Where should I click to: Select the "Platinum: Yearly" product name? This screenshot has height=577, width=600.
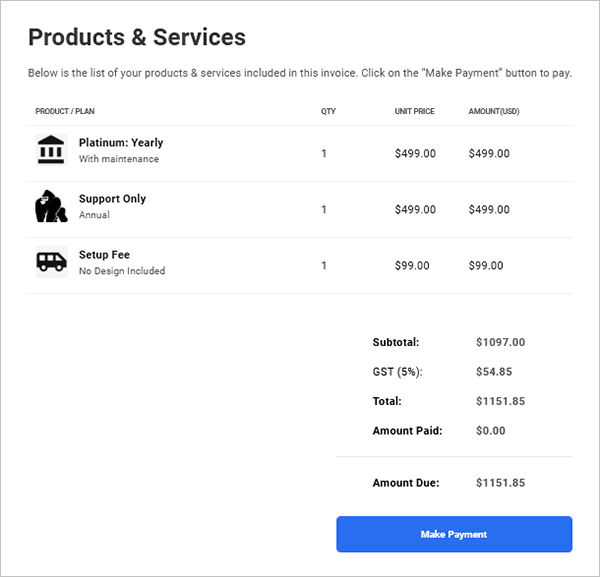point(121,143)
